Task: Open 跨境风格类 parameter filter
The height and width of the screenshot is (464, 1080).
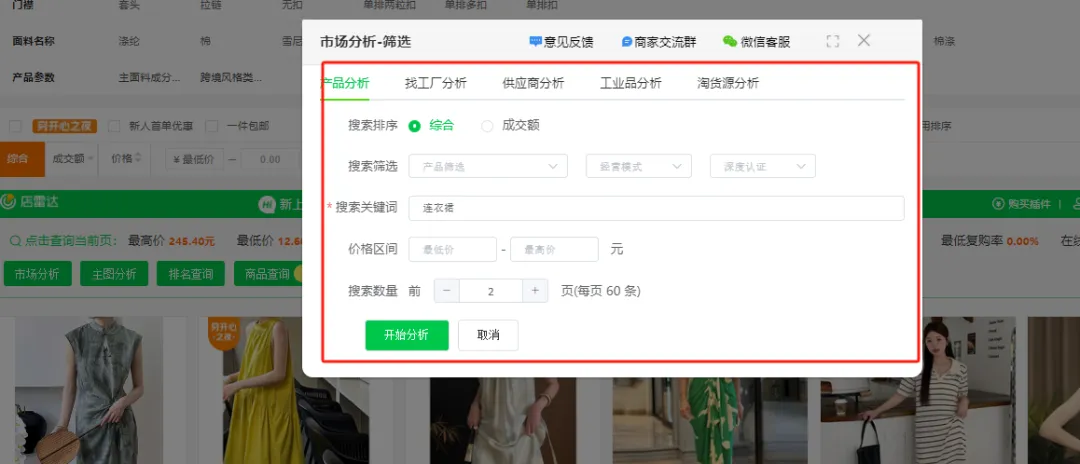Action: point(231,78)
